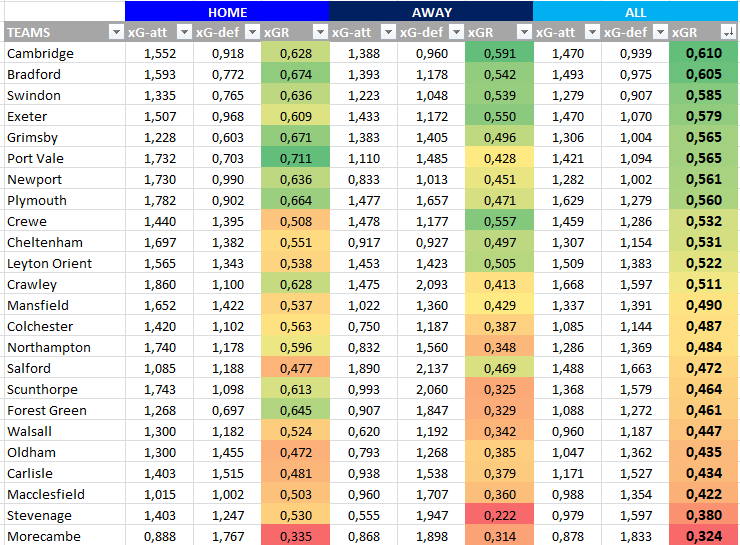Open the AWAY xGR filter dropdown
The width and height of the screenshot is (740, 545).
point(524,32)
